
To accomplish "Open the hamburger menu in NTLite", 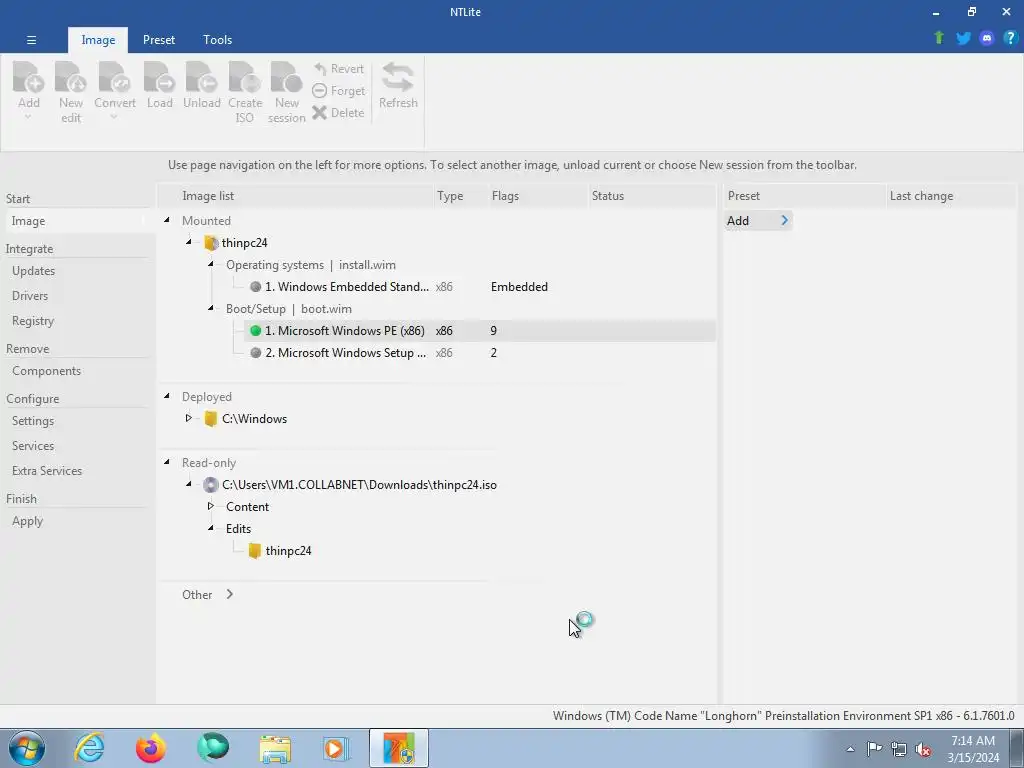I will pos(31,40).
